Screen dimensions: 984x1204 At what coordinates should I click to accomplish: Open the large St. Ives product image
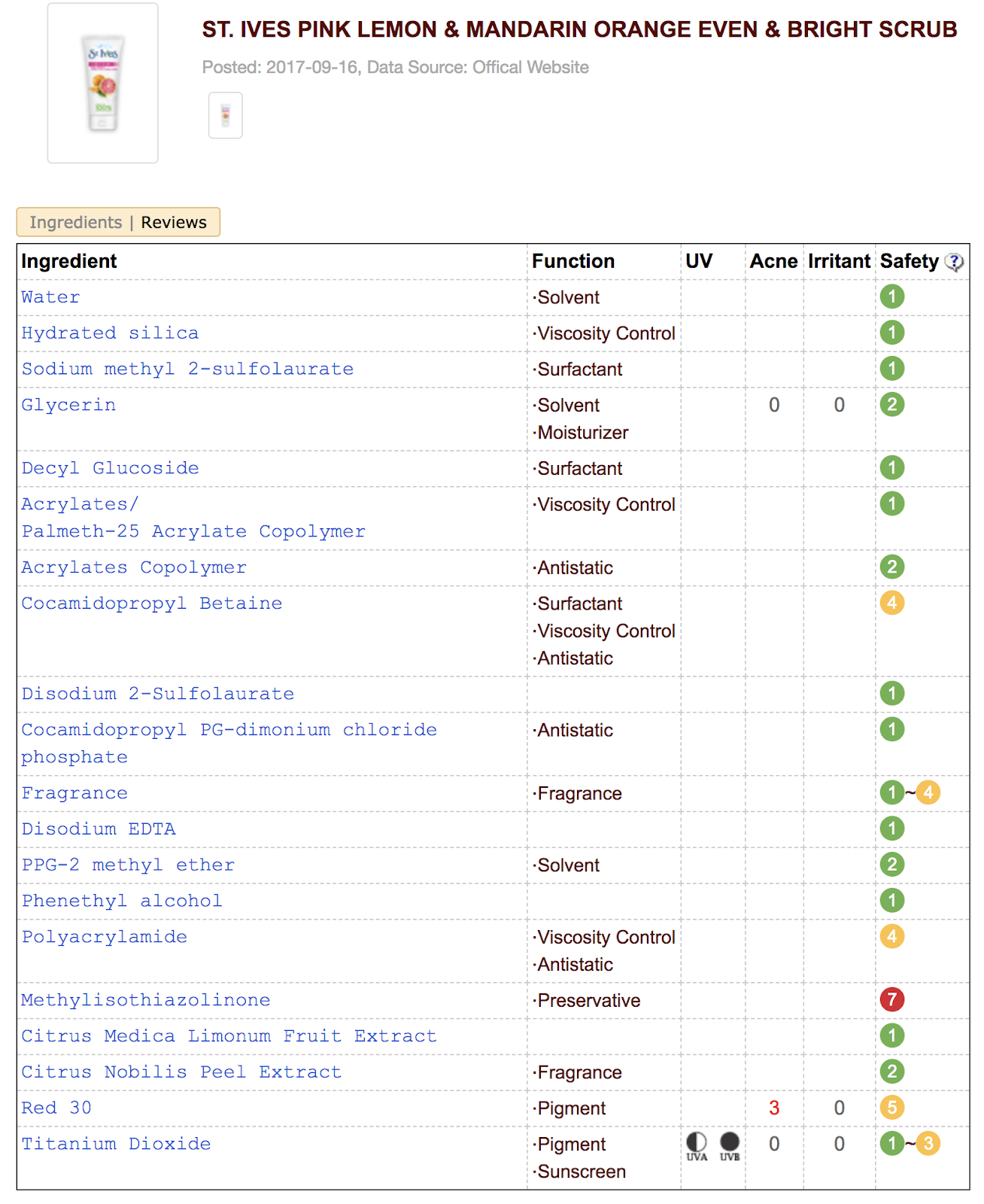(103, 83)
